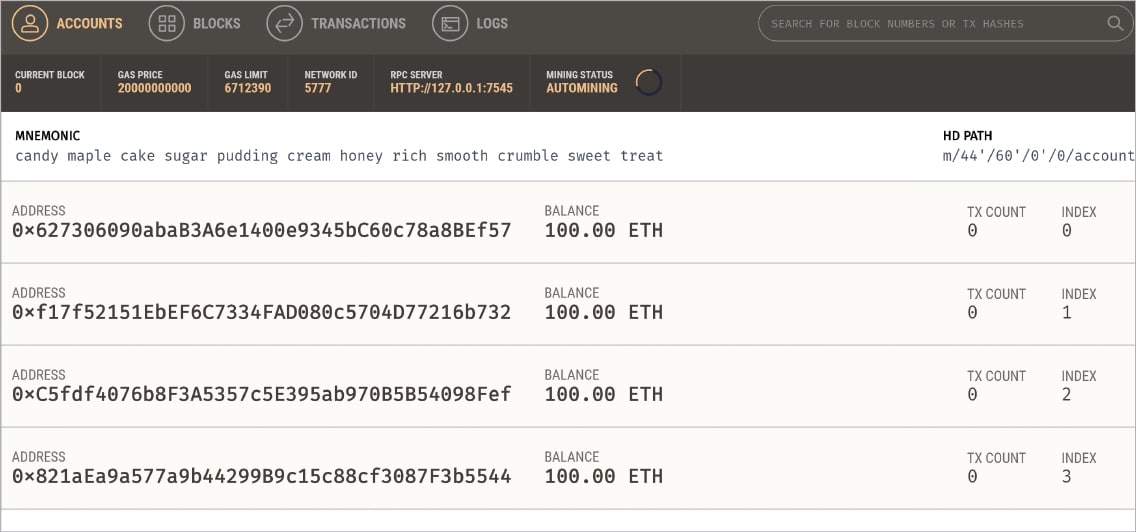1136x532 pixels.
Task: Click the search magnifier icon
Action: (1115, 23)
